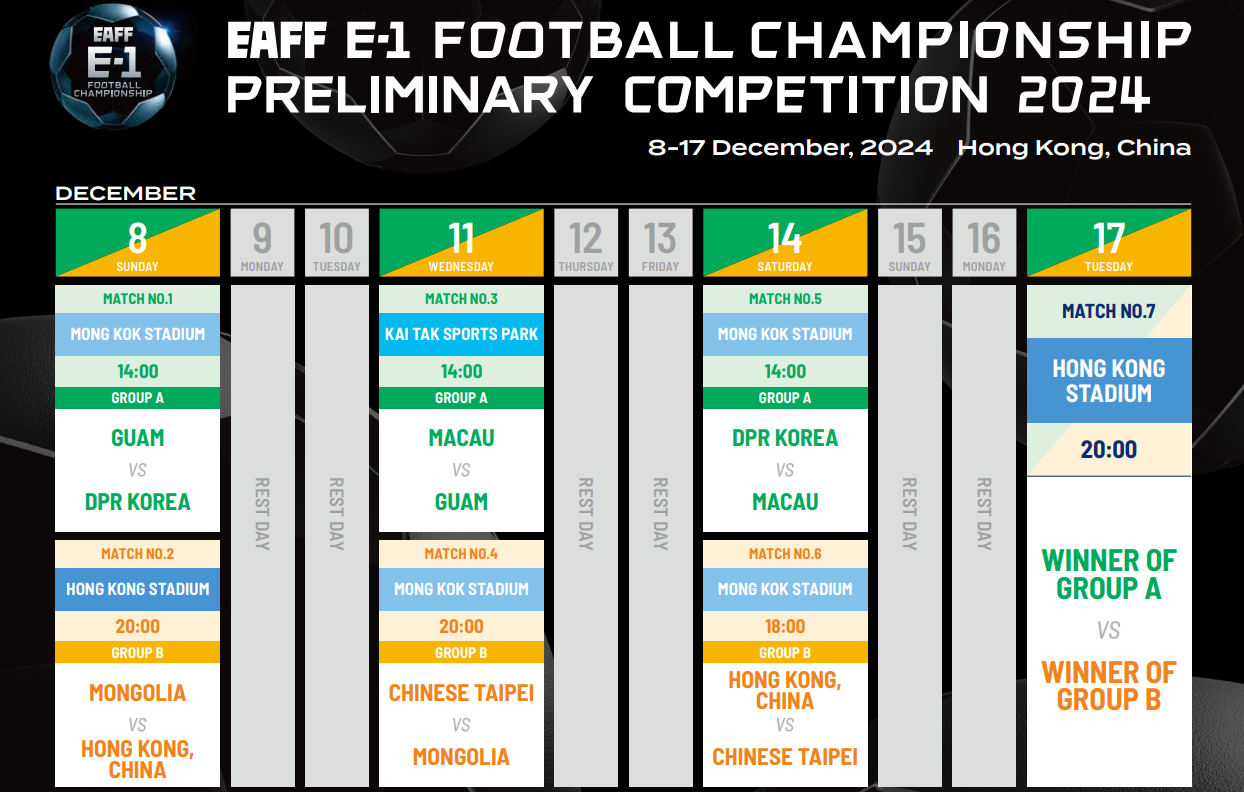Click the 18:00 kickoff time for Match No.6
Viewport: 1244px width, 792px height.
tap(785, 627)
